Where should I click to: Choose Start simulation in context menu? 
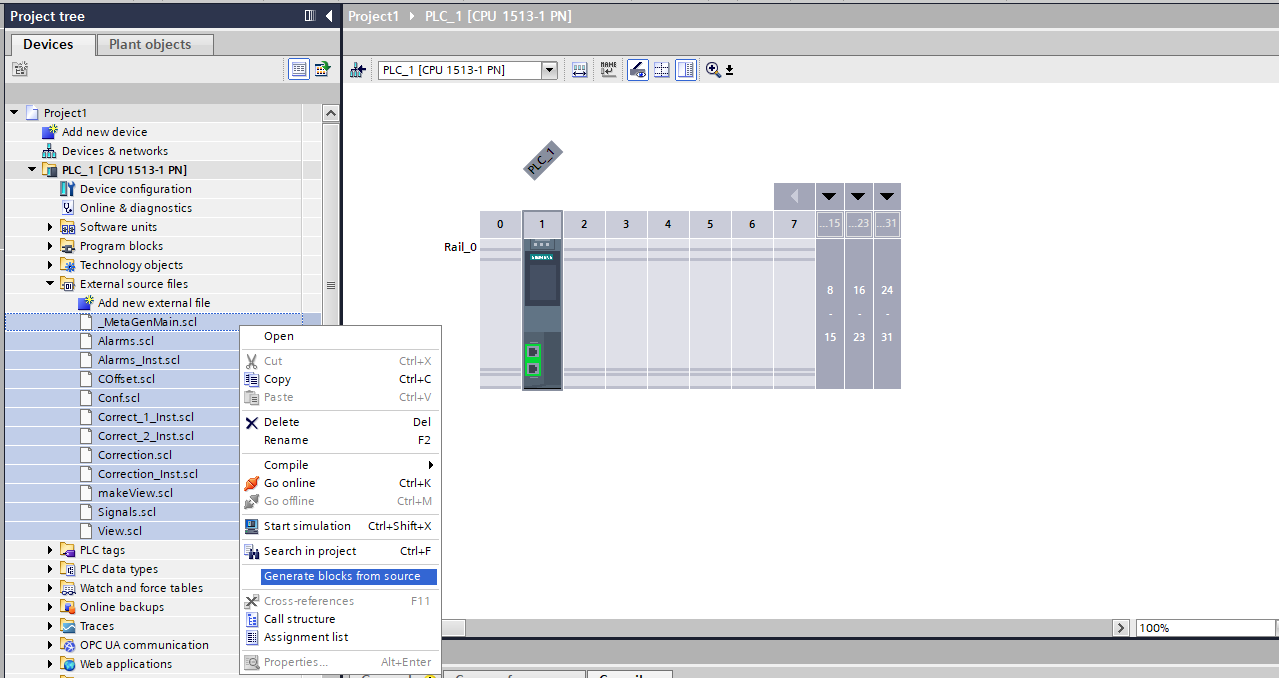click(307, 526)
